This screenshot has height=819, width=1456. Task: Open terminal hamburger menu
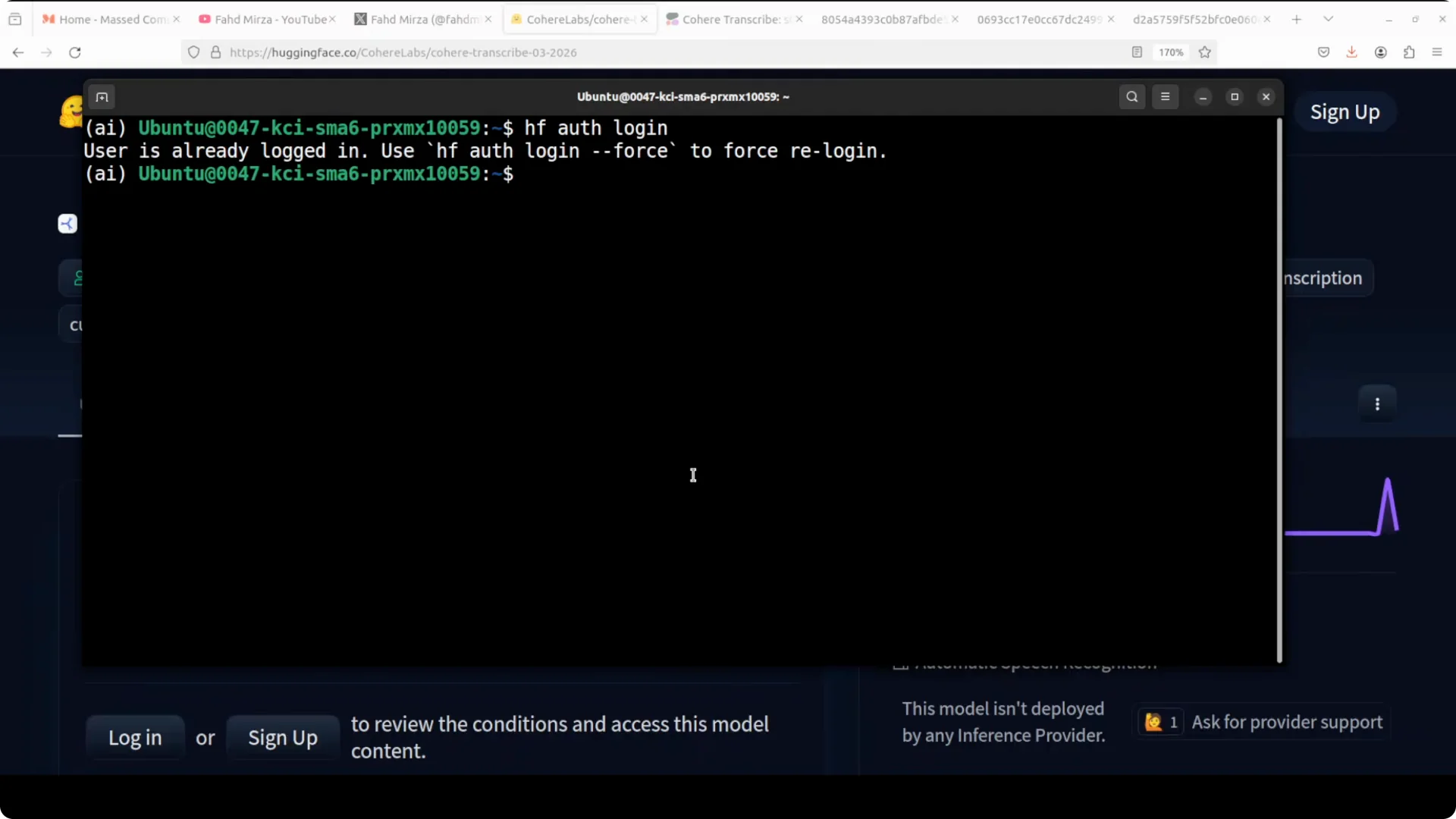click(1166, 97)
